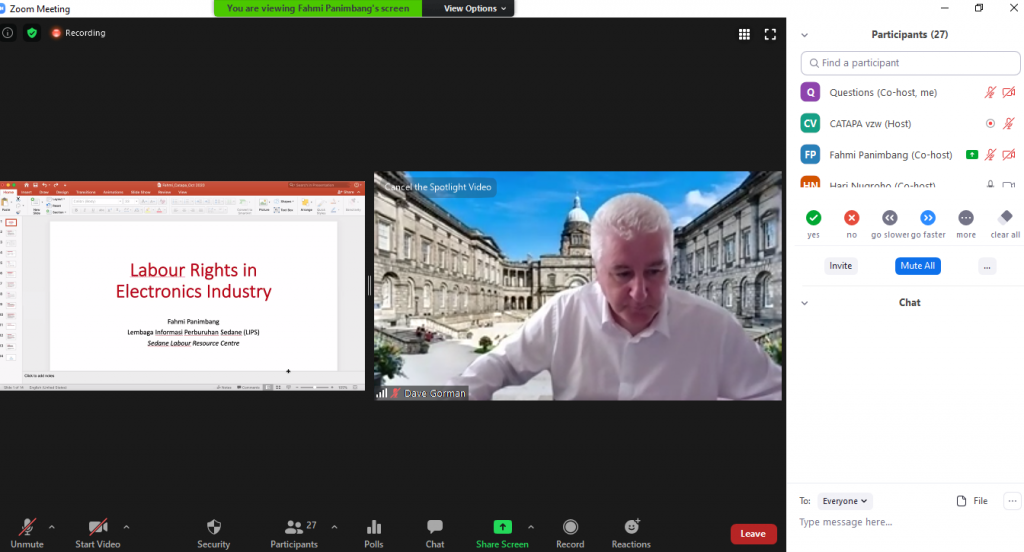Click the red Recording indicator
Viewport: 1024px width, 552px height.
(x=78, y=33)
